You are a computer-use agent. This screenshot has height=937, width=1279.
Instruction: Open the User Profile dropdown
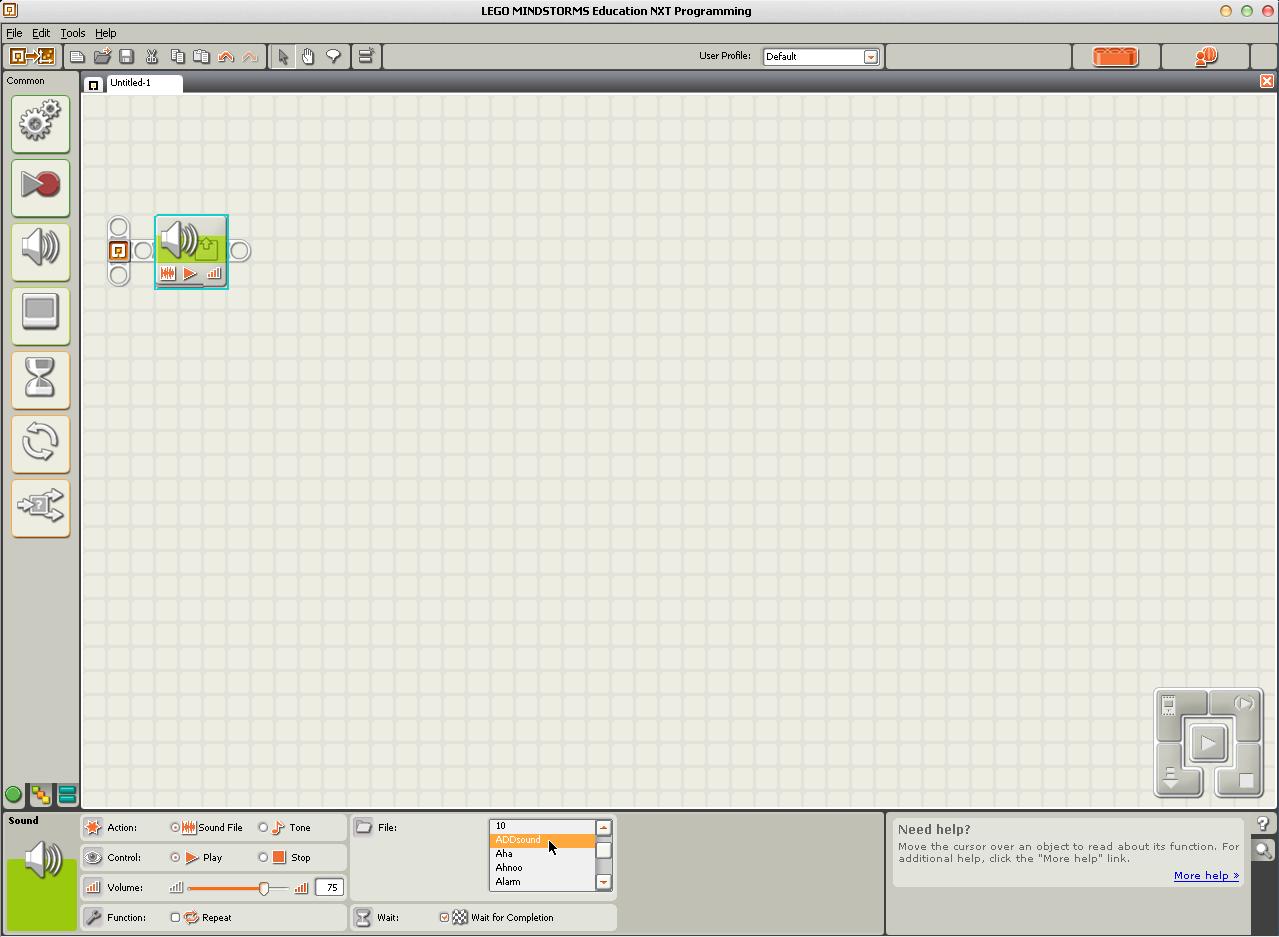[x=871, y=57]
